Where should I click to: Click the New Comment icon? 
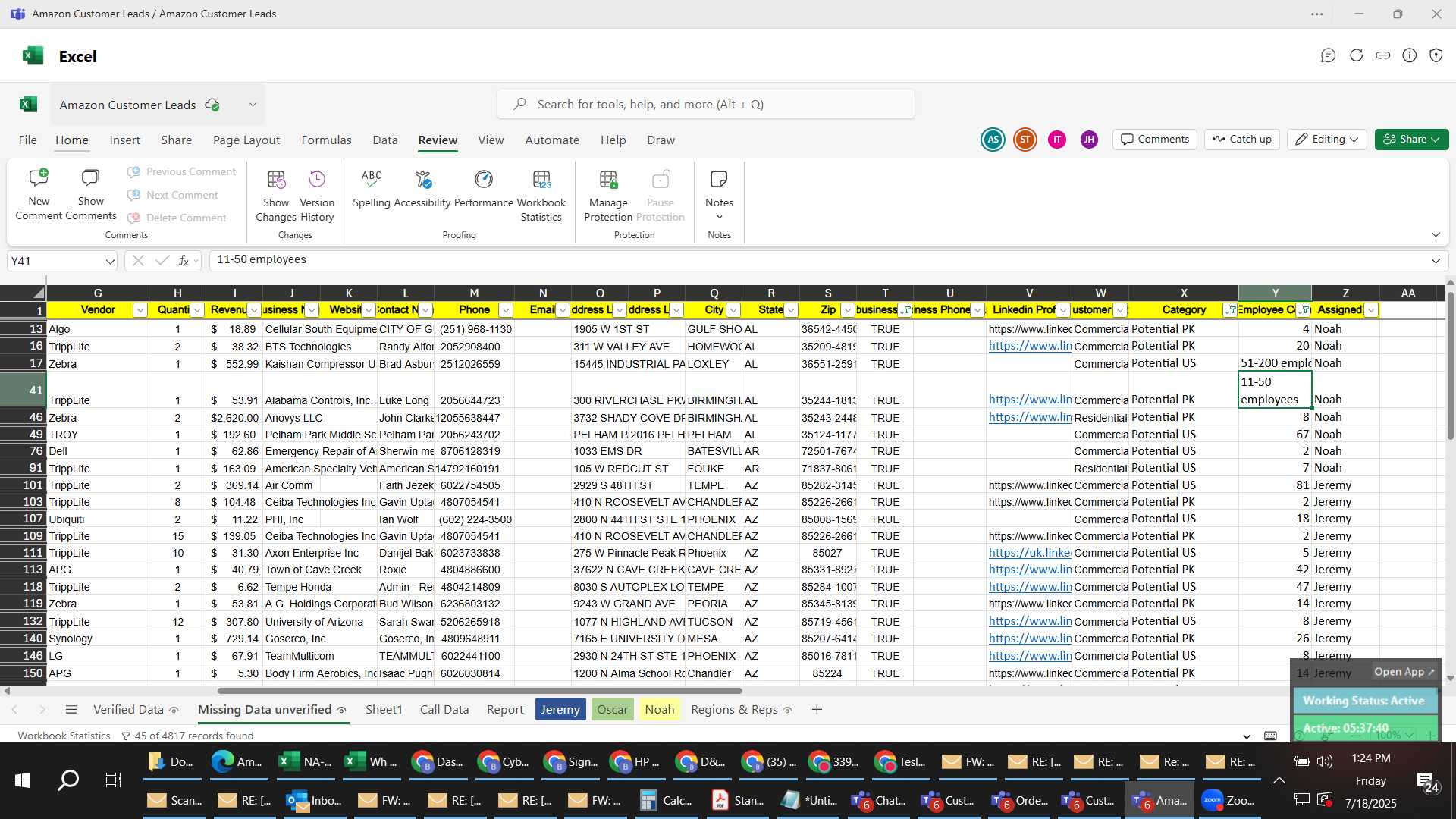point(38,179)
